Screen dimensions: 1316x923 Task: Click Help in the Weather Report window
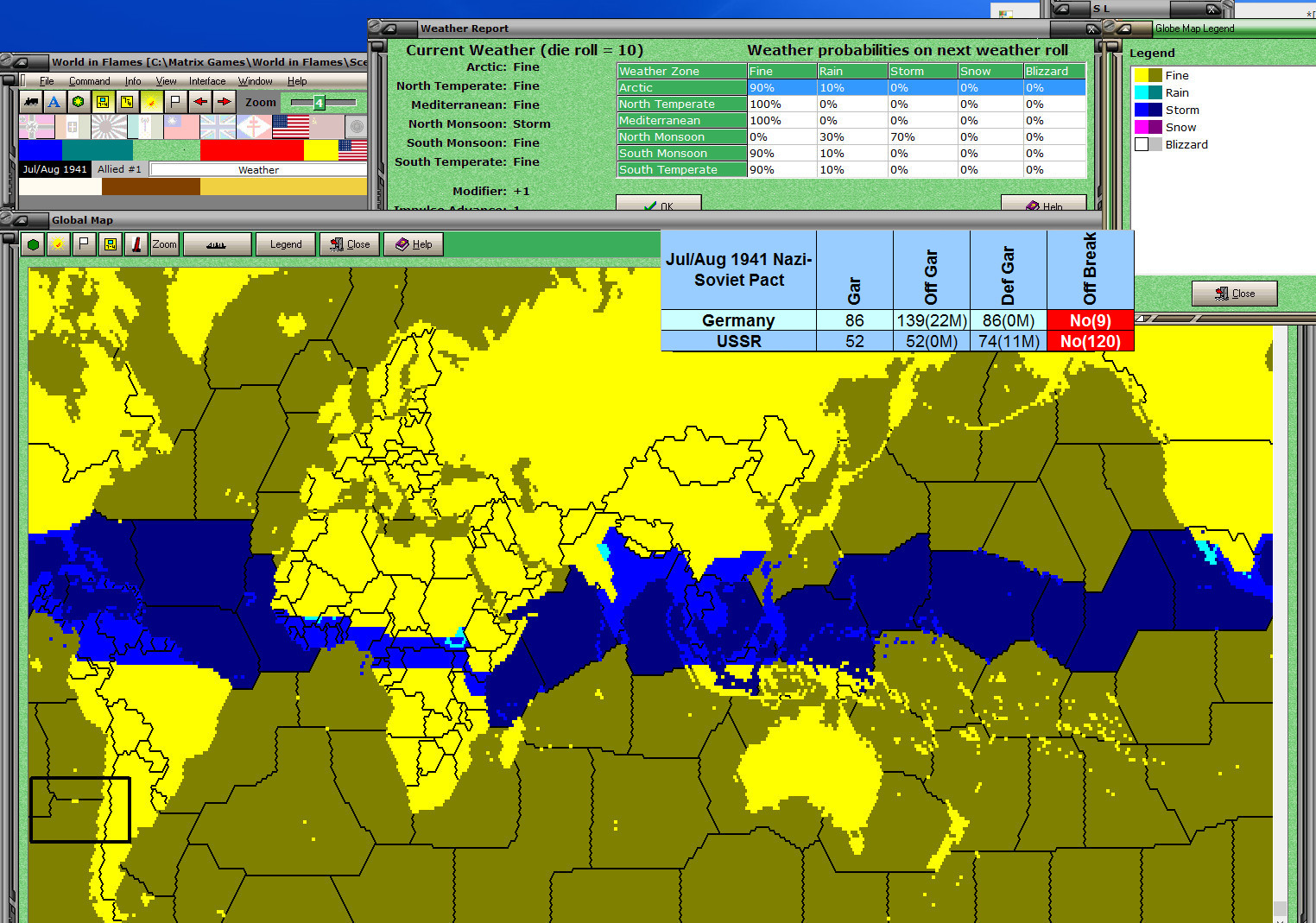(1043, 205)
